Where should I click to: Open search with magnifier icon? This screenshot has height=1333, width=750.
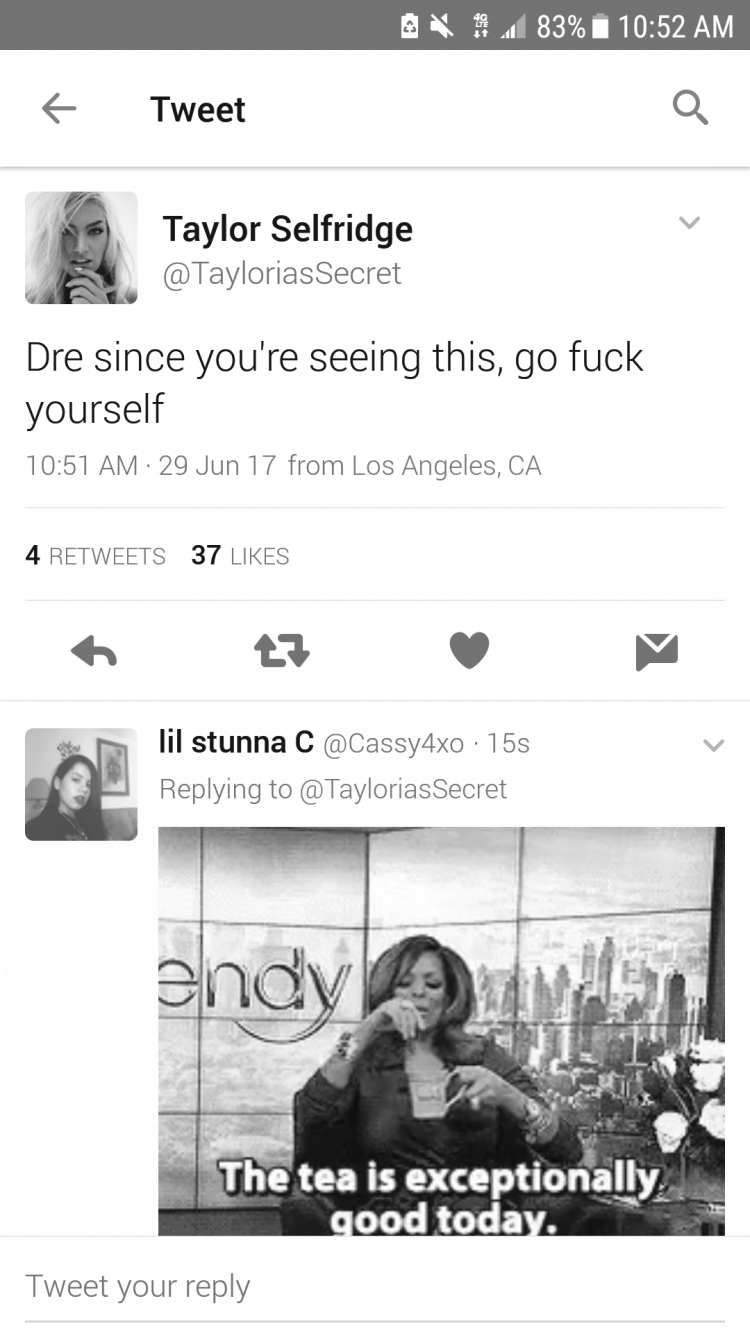pos(690,107)
